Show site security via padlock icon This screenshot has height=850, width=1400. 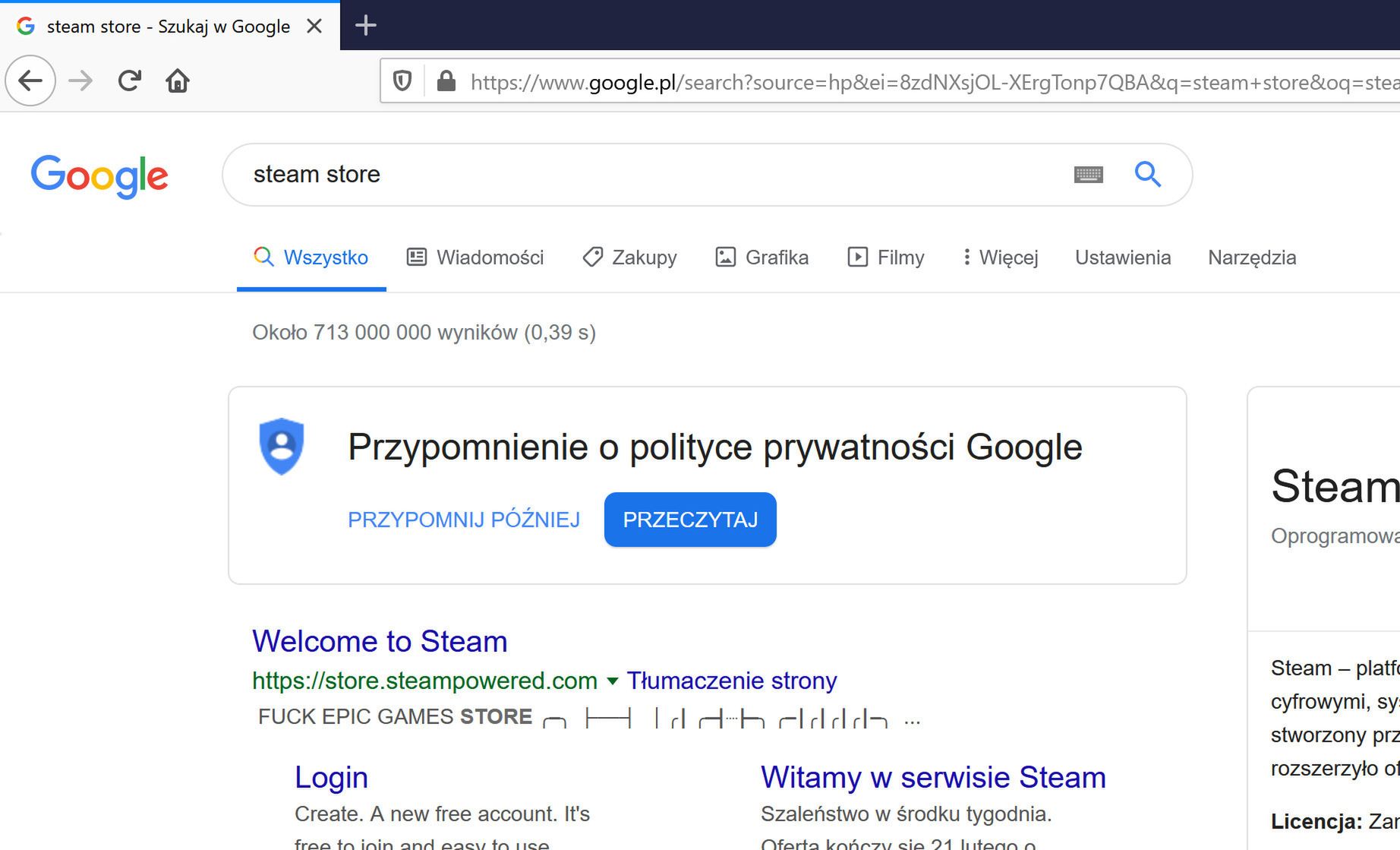tap(446, 81)
